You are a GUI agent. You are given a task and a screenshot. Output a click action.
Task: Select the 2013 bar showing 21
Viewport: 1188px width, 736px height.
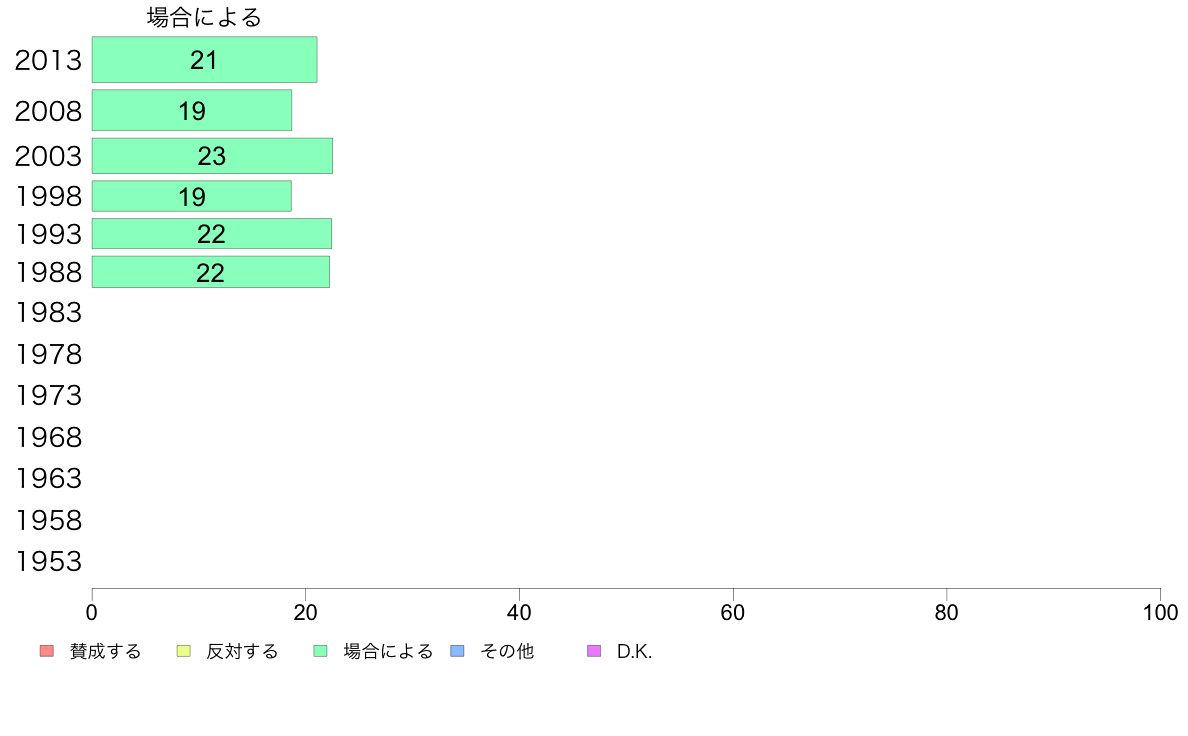205,60
